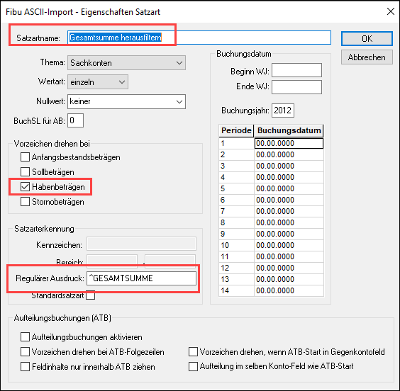Select the Buchungsdatum cell for period 10
The width and height of the screenshot is (400, 391).
(289, 245)
